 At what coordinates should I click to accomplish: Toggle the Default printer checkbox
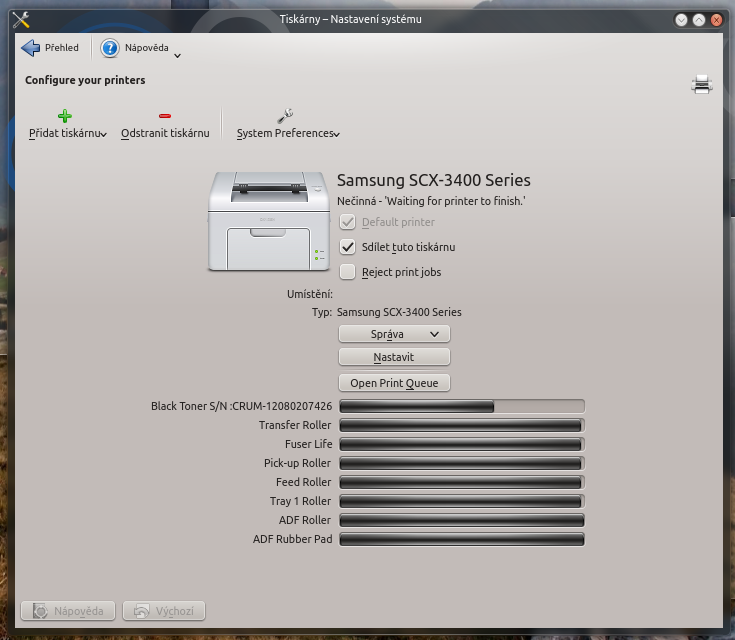coord(348,222)
